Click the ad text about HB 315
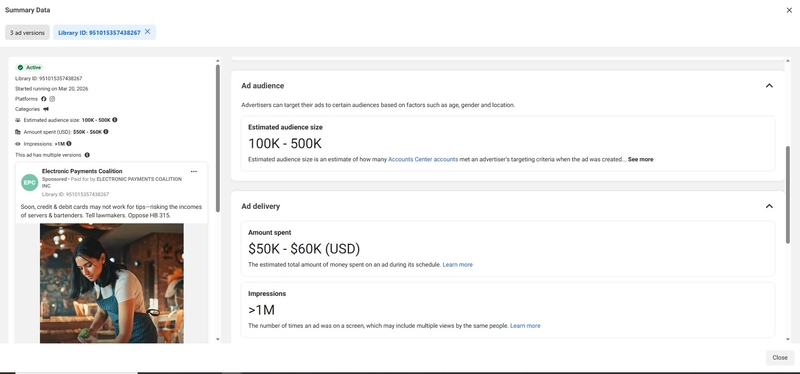The width and height of the screenshot is (800, 374). 111,211
